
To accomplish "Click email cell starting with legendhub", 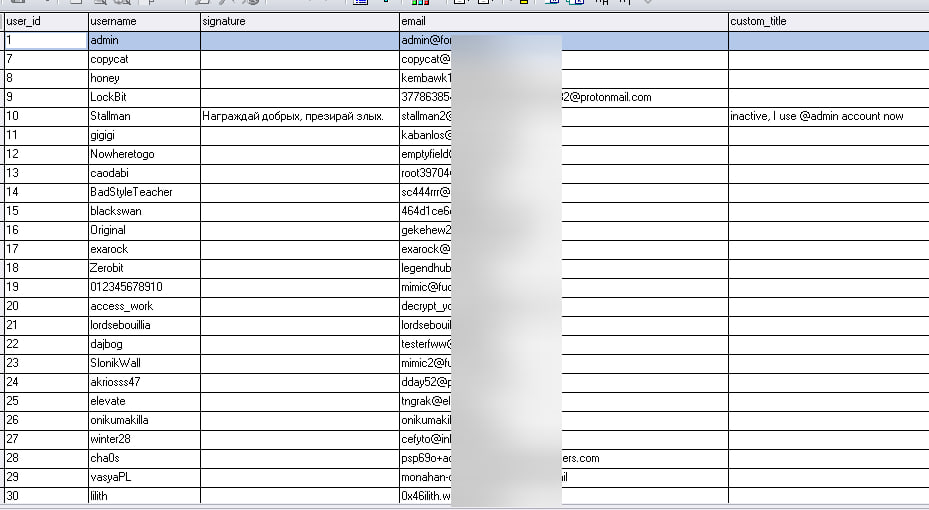I will click(x=564, y=268).
